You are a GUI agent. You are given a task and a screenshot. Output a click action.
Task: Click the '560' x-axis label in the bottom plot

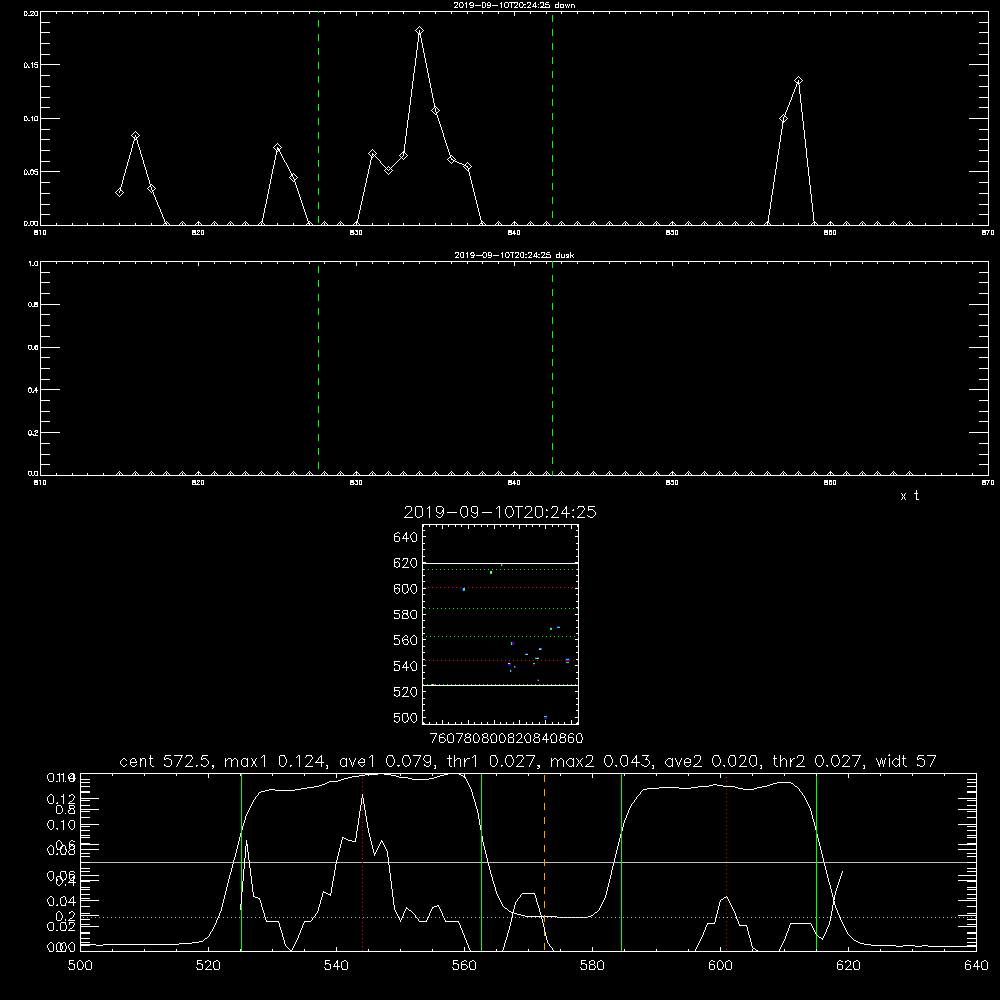464,966
